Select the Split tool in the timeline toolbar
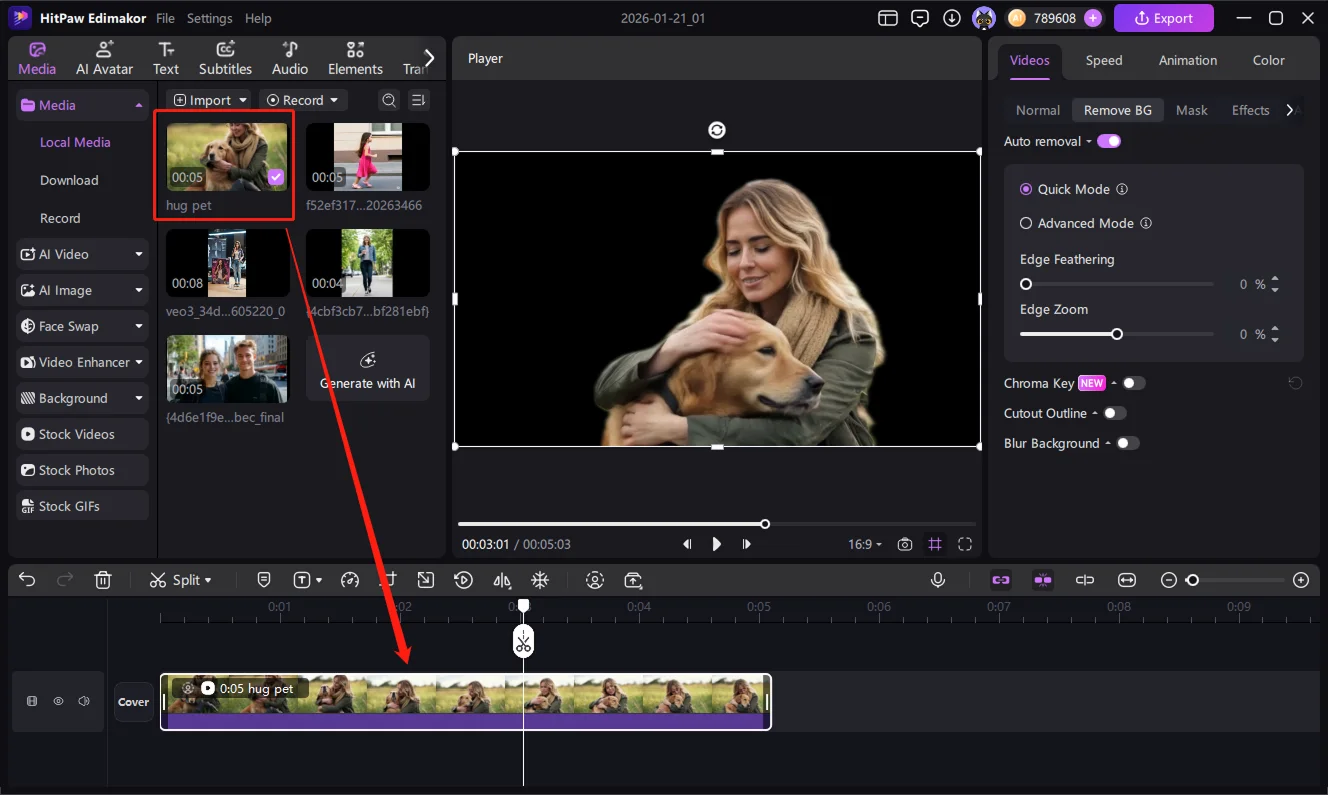The image size is (1328, 795). coord(180,580)
